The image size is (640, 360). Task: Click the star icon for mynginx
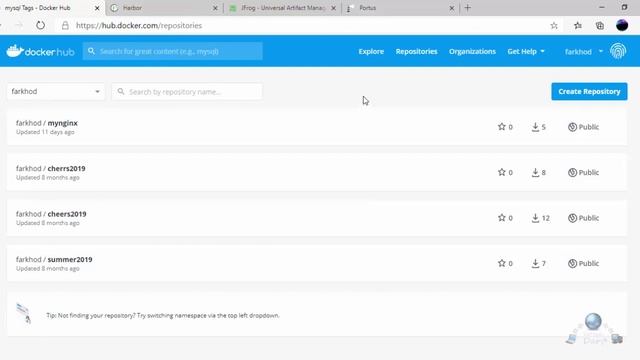coord(502,127)
